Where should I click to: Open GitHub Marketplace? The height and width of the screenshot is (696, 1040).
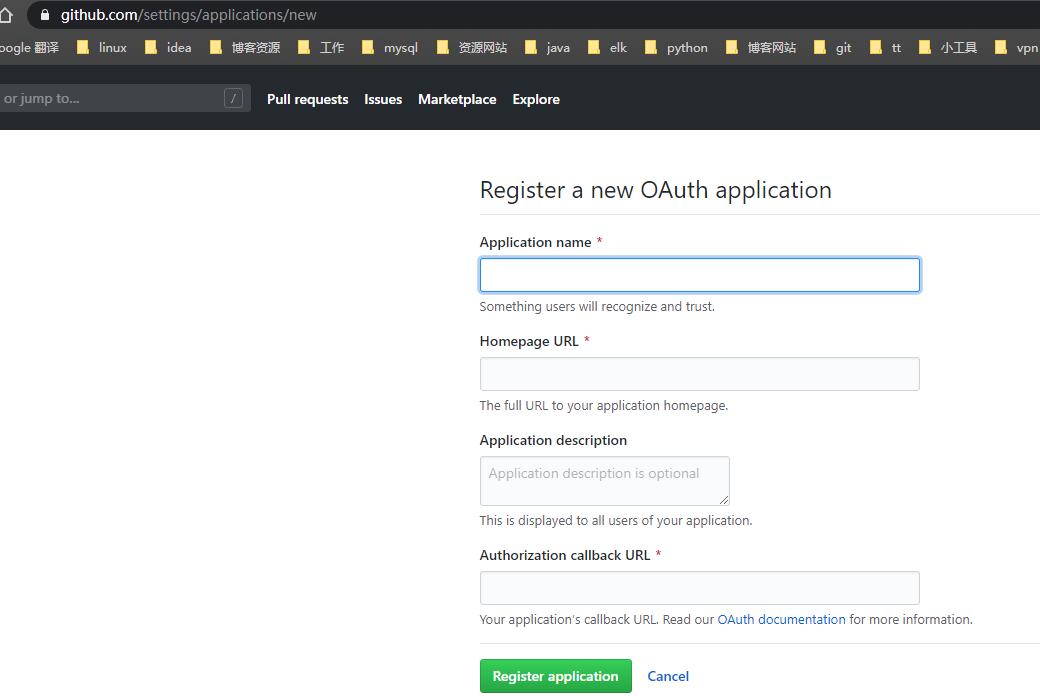coord(457,99)
